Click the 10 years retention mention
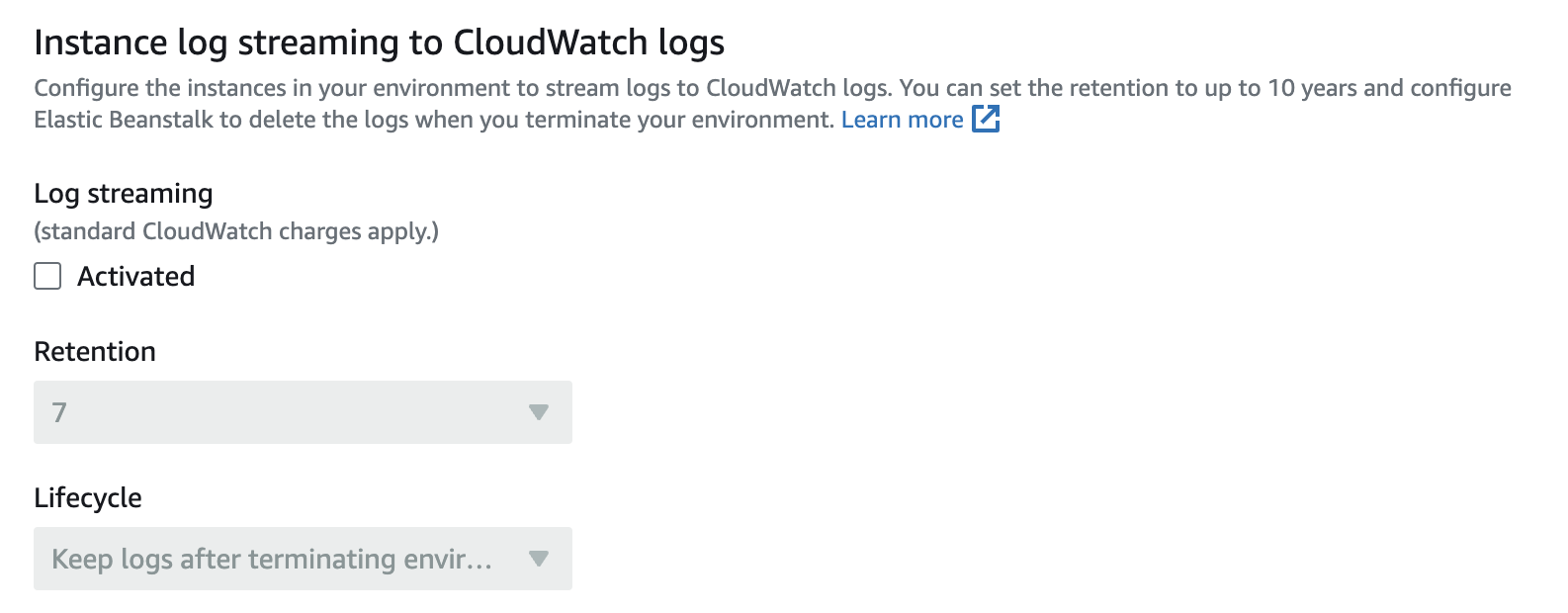 tap(1312, 88)
